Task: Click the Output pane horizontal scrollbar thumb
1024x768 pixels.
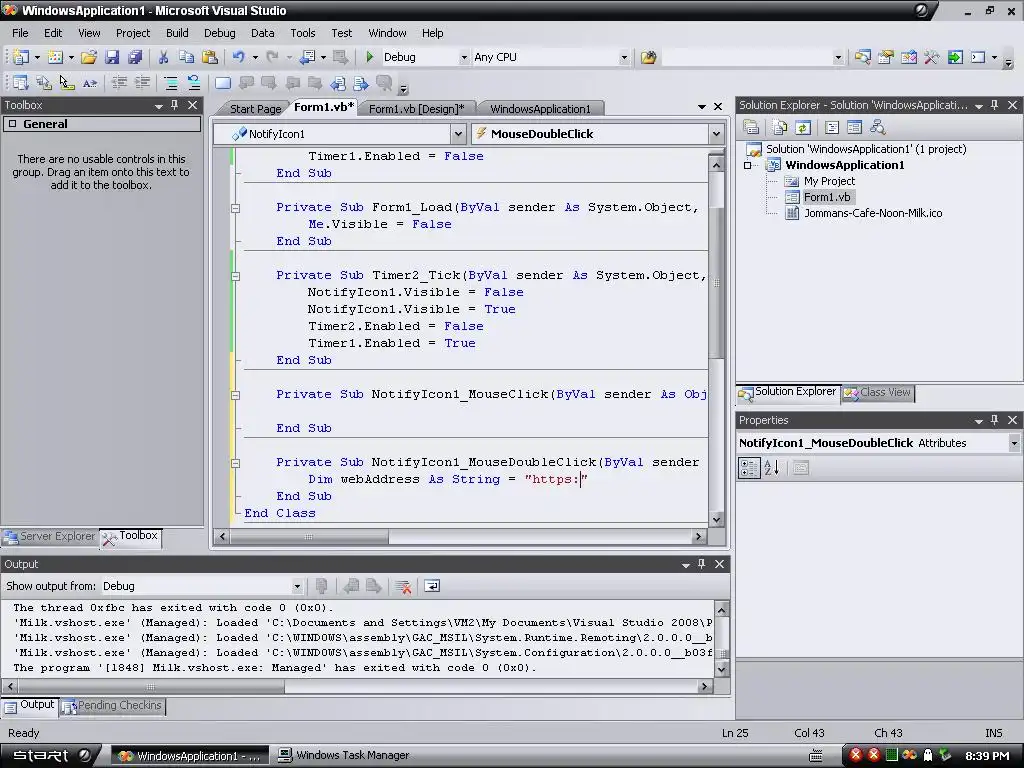Action: pos(152,687)
